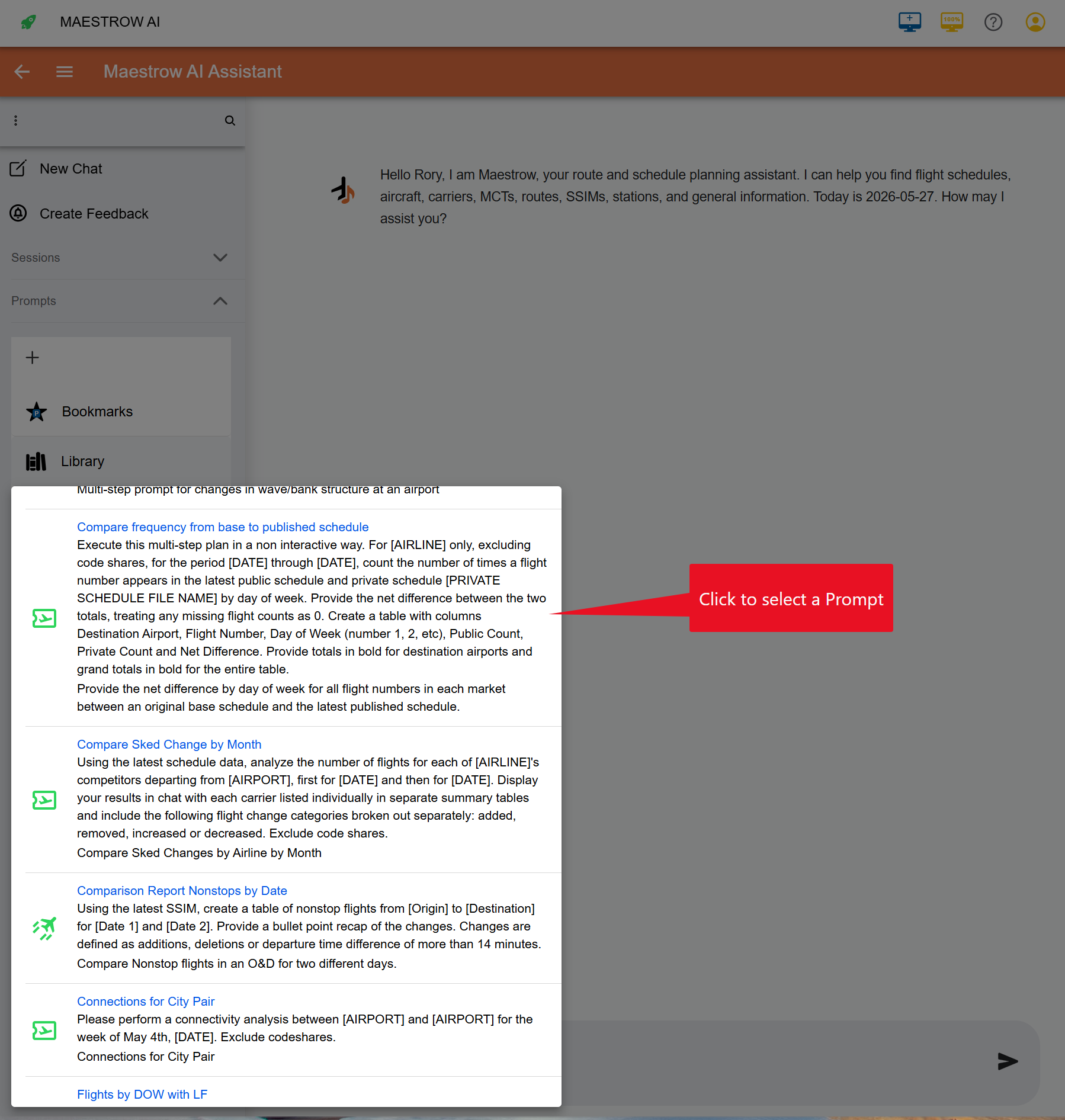The height and width of the screenshot is (1120, 1065).
Task: Click 'Compare Nonstop flights in an O&D' description
Action: 237,964
